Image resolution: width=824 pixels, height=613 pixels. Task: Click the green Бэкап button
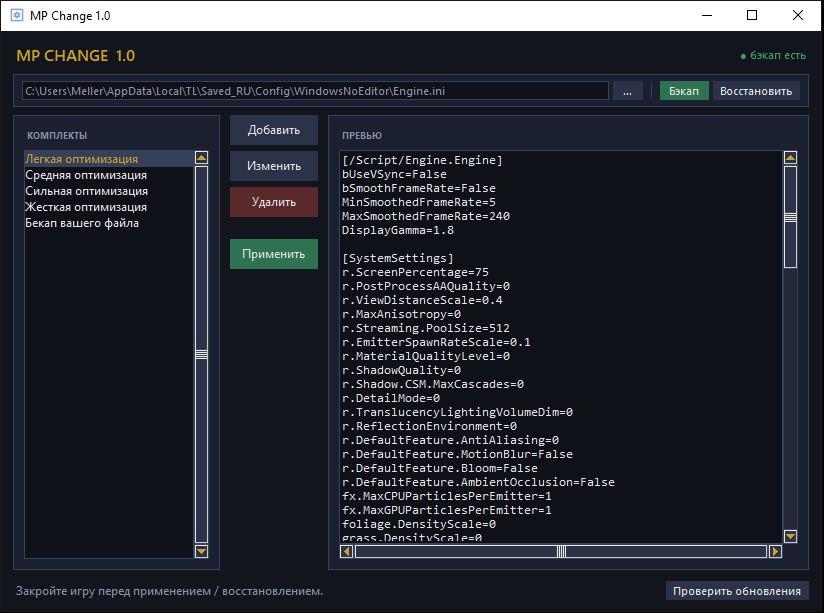click(x=684, y=91)
